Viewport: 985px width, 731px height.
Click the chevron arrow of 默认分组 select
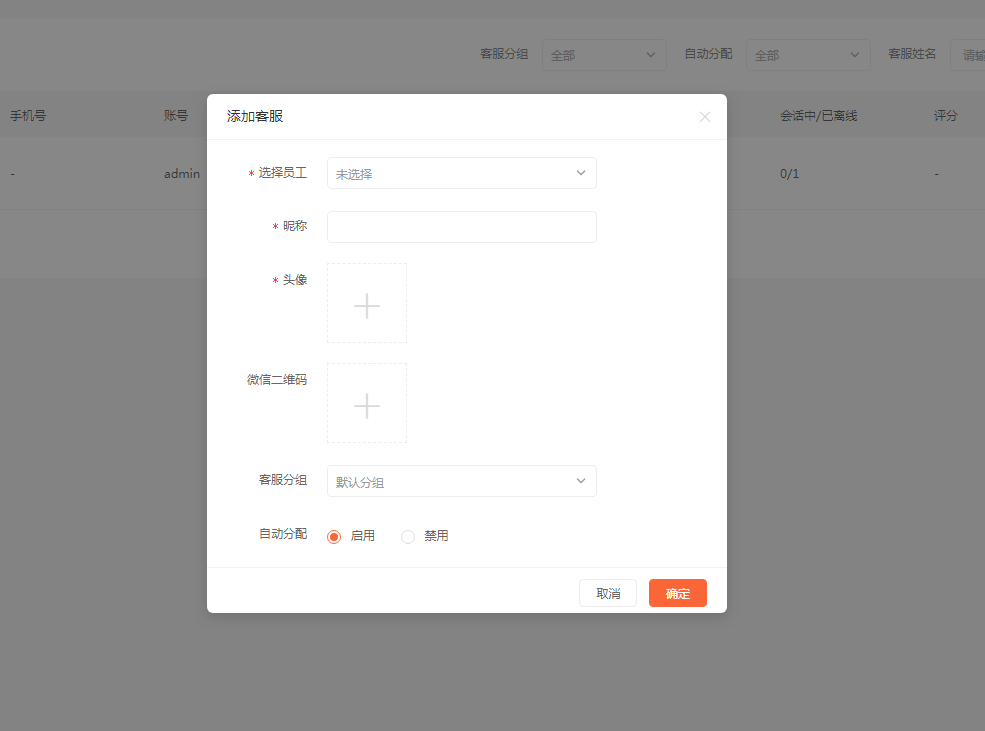click(581, 481)
